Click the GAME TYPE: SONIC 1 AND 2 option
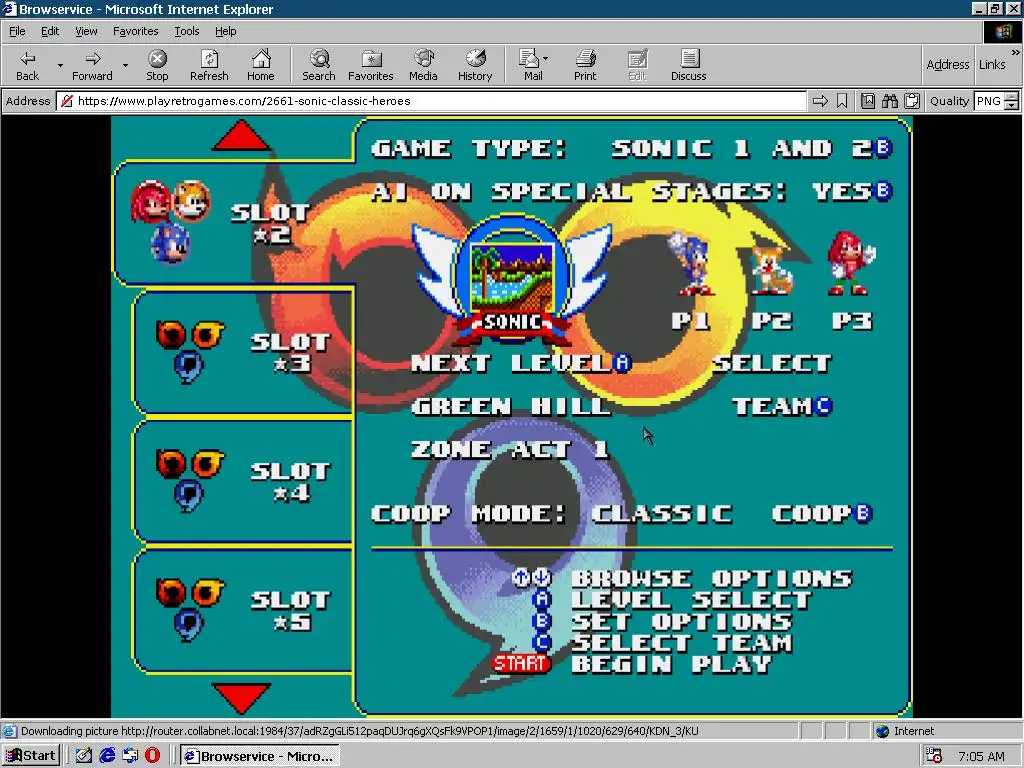 (x=632, y=148)
